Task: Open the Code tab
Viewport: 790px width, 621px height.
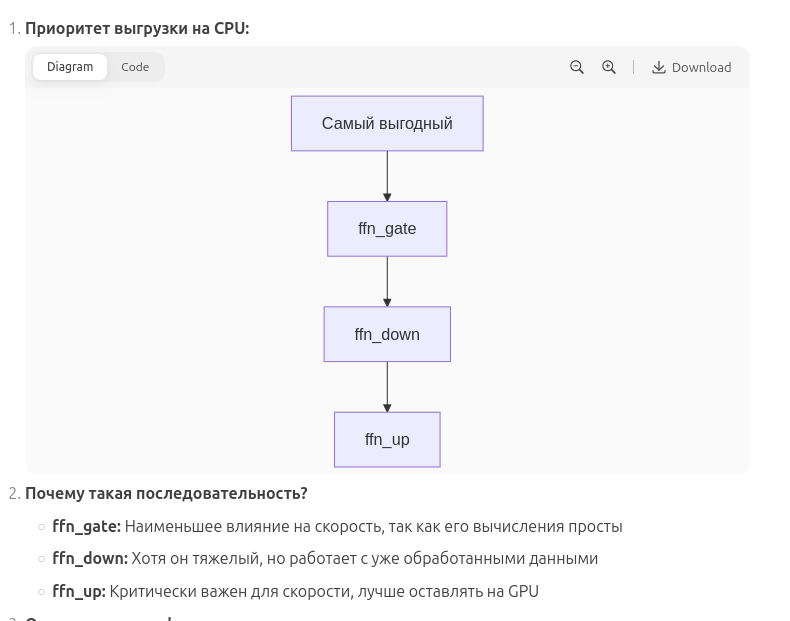Action: (135, 67)
